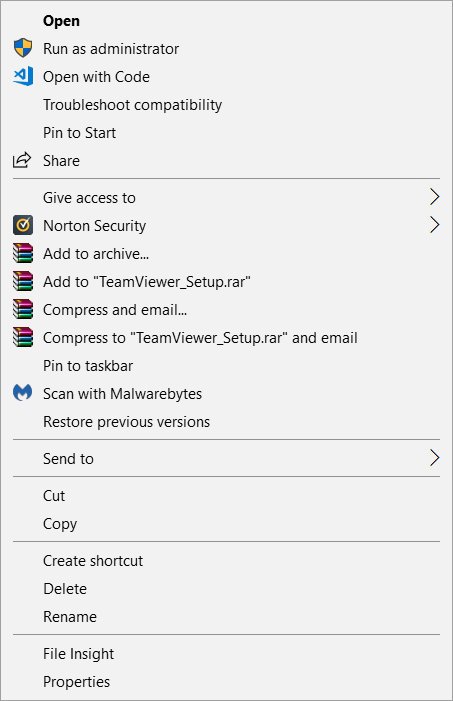Viewport: 453px width, 701px height.
Task: Open Properties from the menu
Action: pos(226,682)
